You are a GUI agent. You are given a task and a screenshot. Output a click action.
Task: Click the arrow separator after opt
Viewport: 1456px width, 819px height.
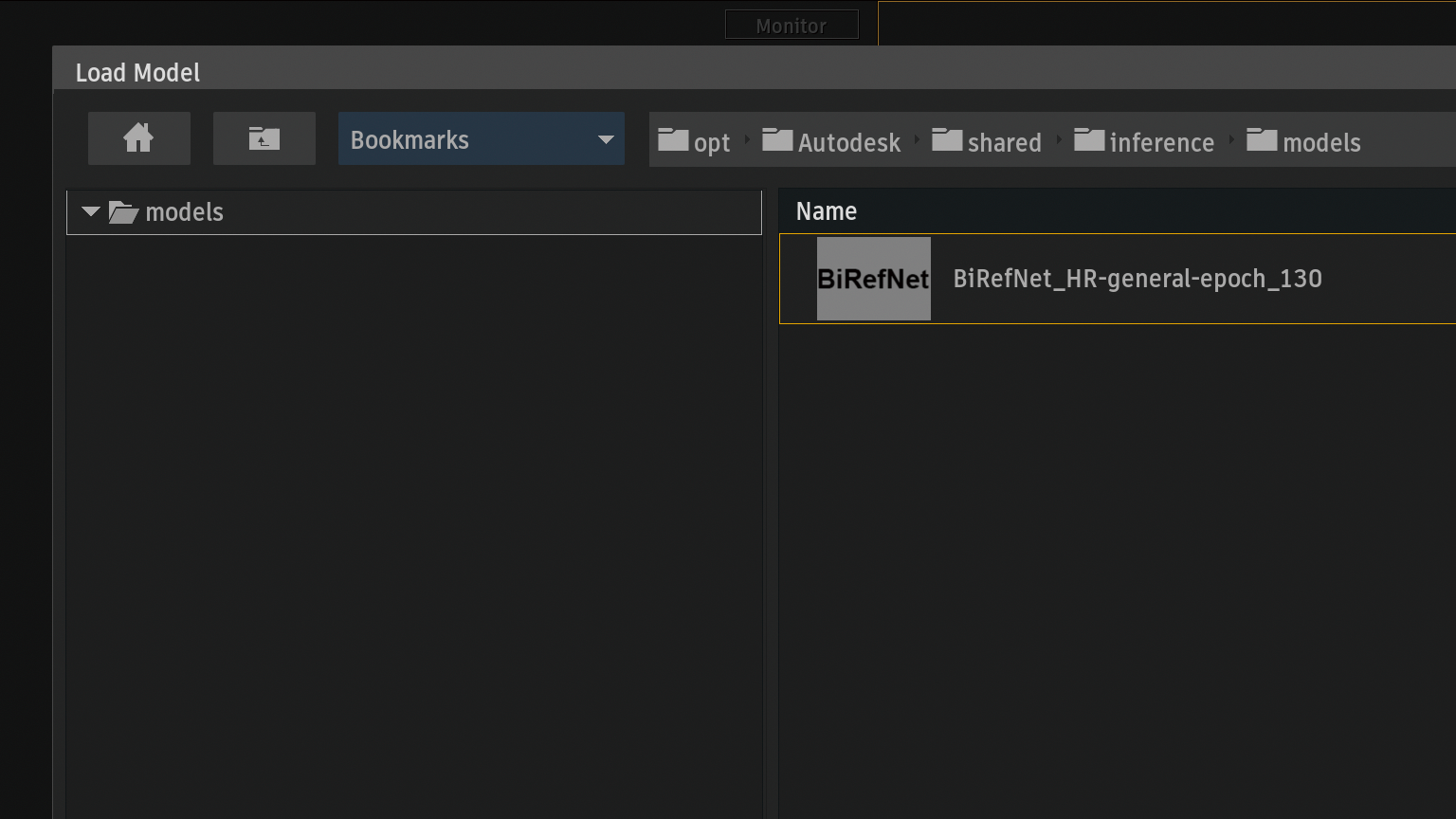coord(747,140)
